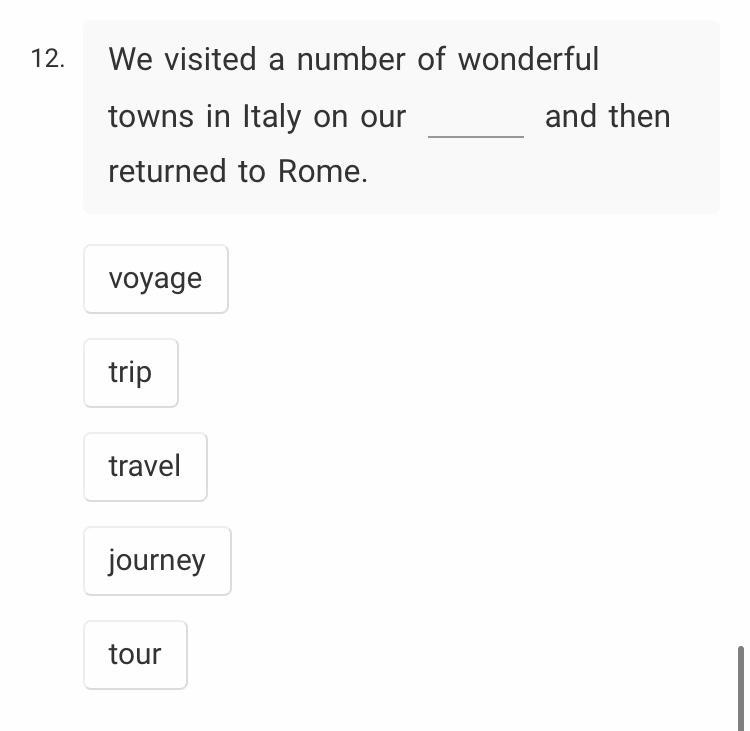This screenshot has height=731, width=750.
Task: Pick the 'travel' answer option
Action: point(145,466)
